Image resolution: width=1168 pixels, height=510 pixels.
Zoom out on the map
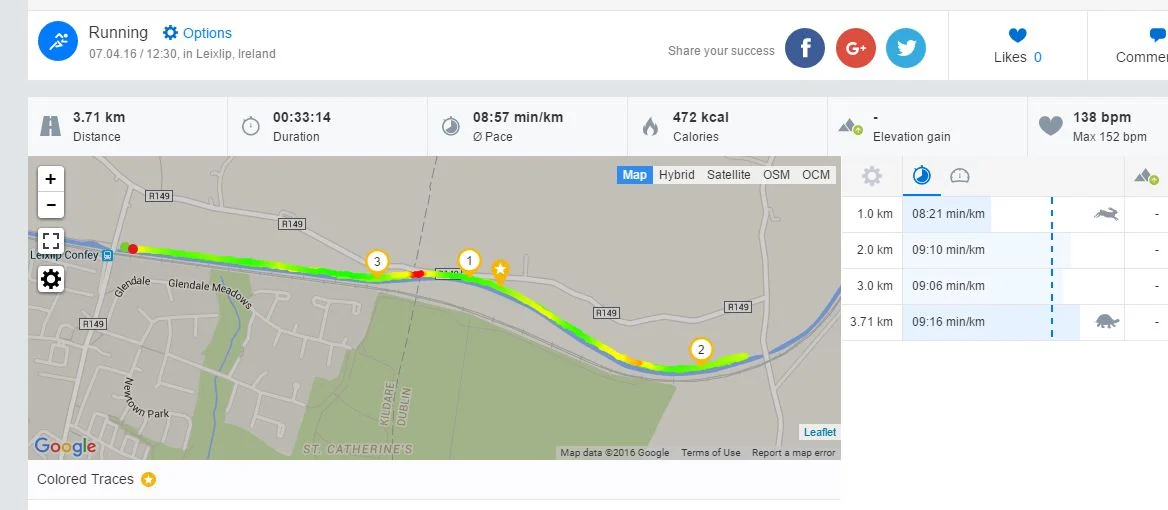[51, 205]
